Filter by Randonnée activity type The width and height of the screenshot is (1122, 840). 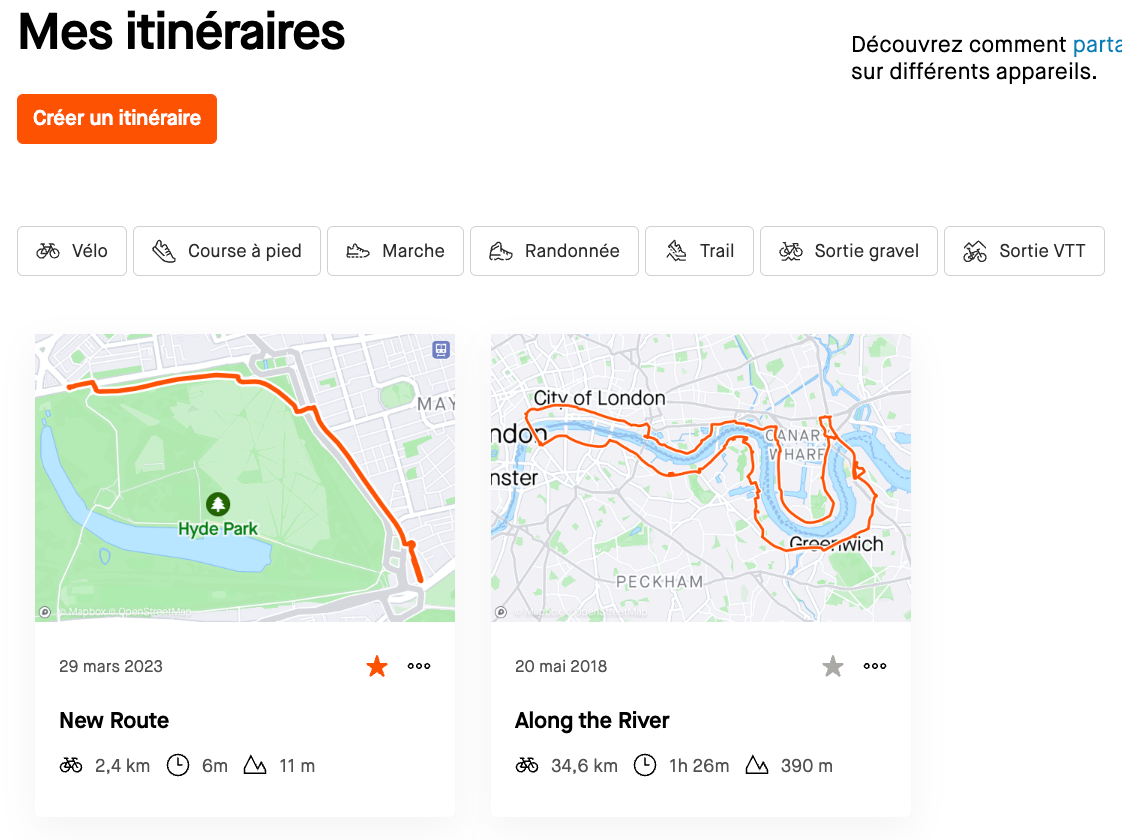(x=554, y=251)
